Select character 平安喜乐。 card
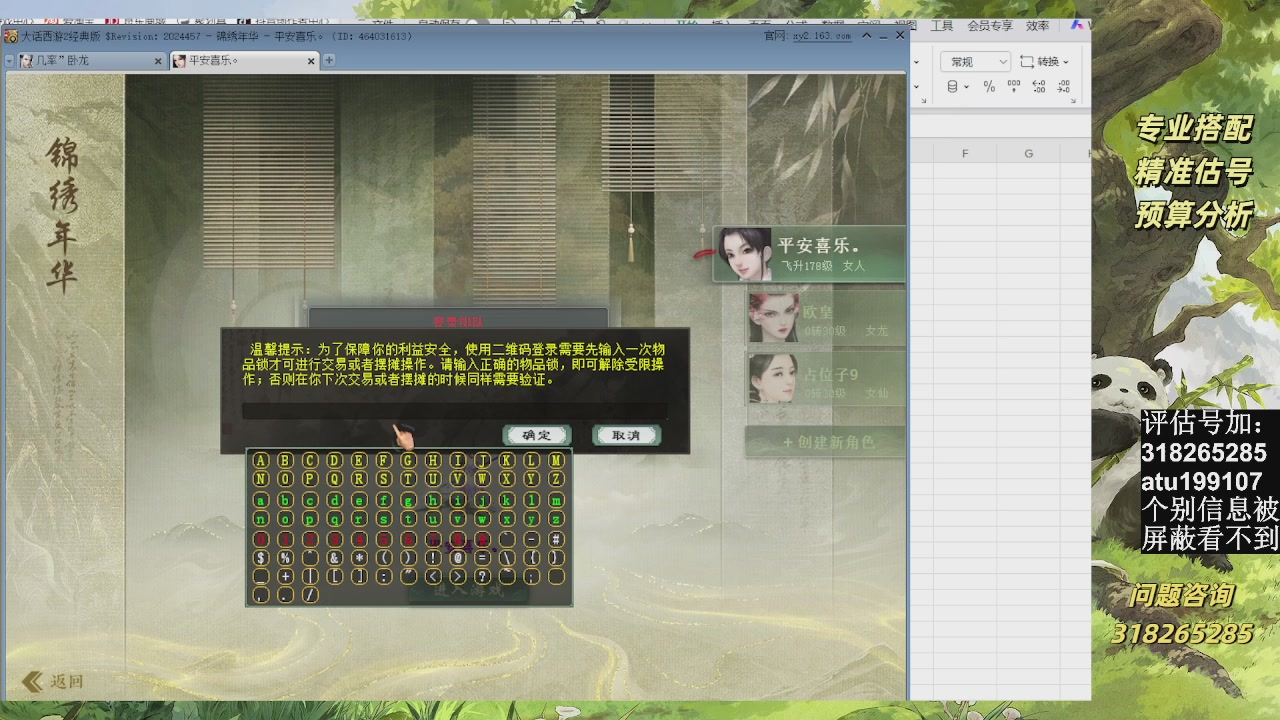The image size is (1280, 720). point(809,255)
